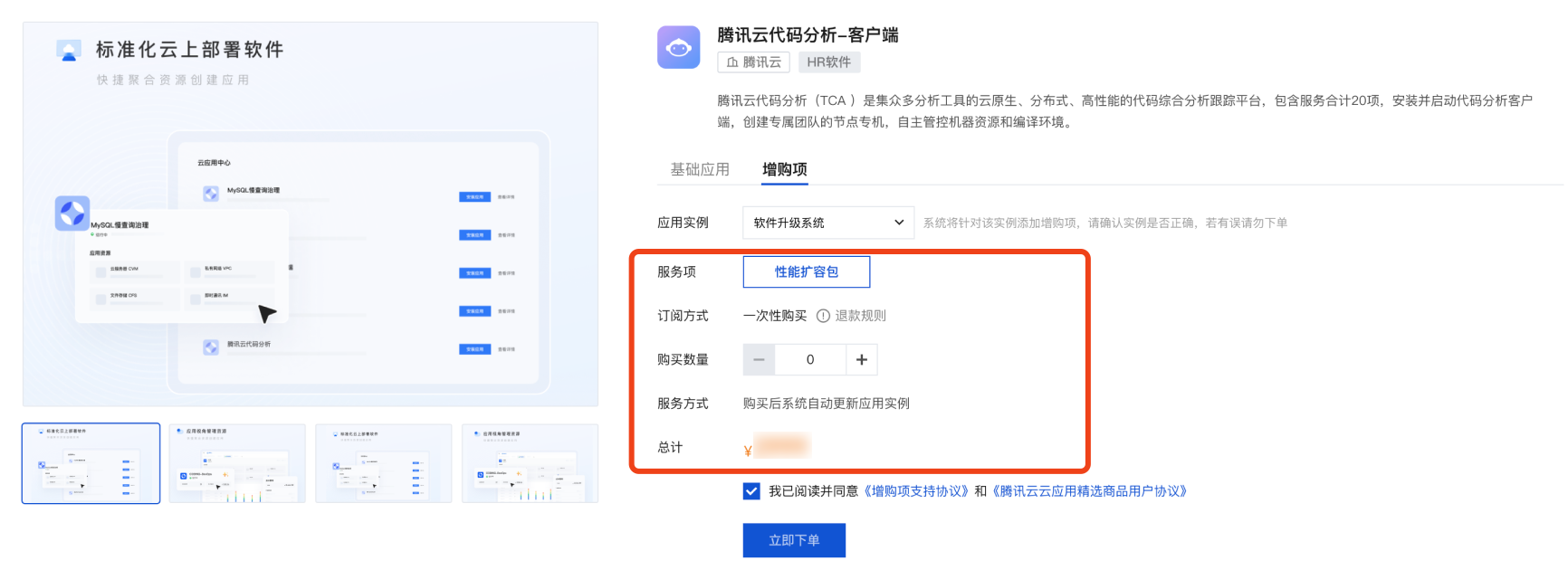Click the 总计 total label
The height and width of the screenshot is (570, 1568).
pos(670,447)
